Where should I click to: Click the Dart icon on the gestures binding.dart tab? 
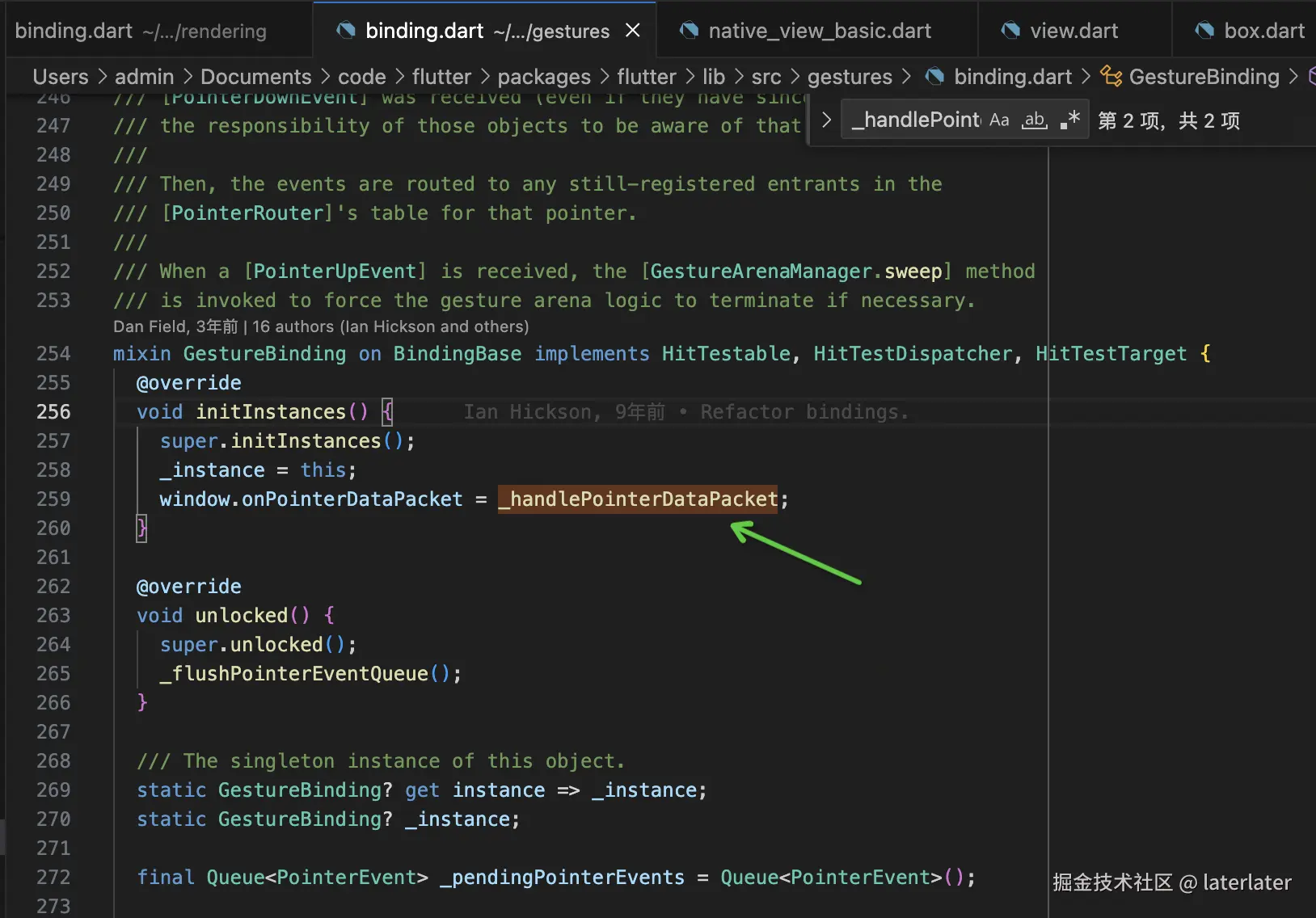(x=346, y=31)
